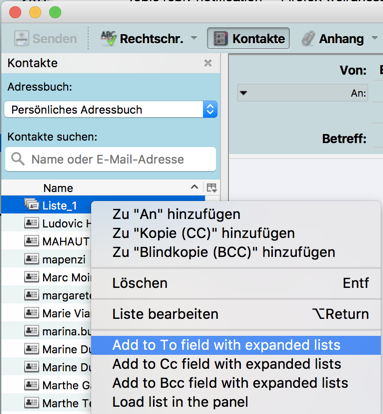
Task: Click the contact card icon beside Marc Moi
Action: (31, 277)
